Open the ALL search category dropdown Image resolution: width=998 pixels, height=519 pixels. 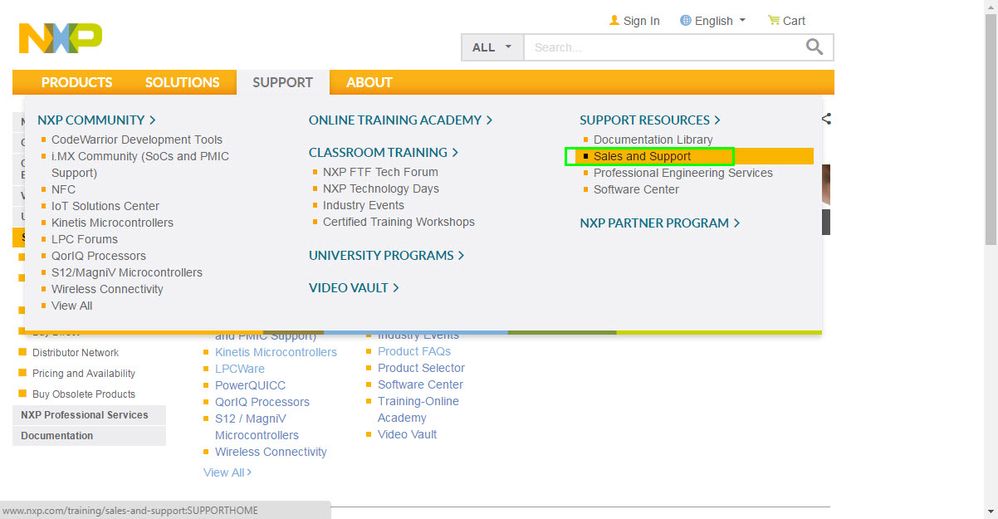(492, 47)
